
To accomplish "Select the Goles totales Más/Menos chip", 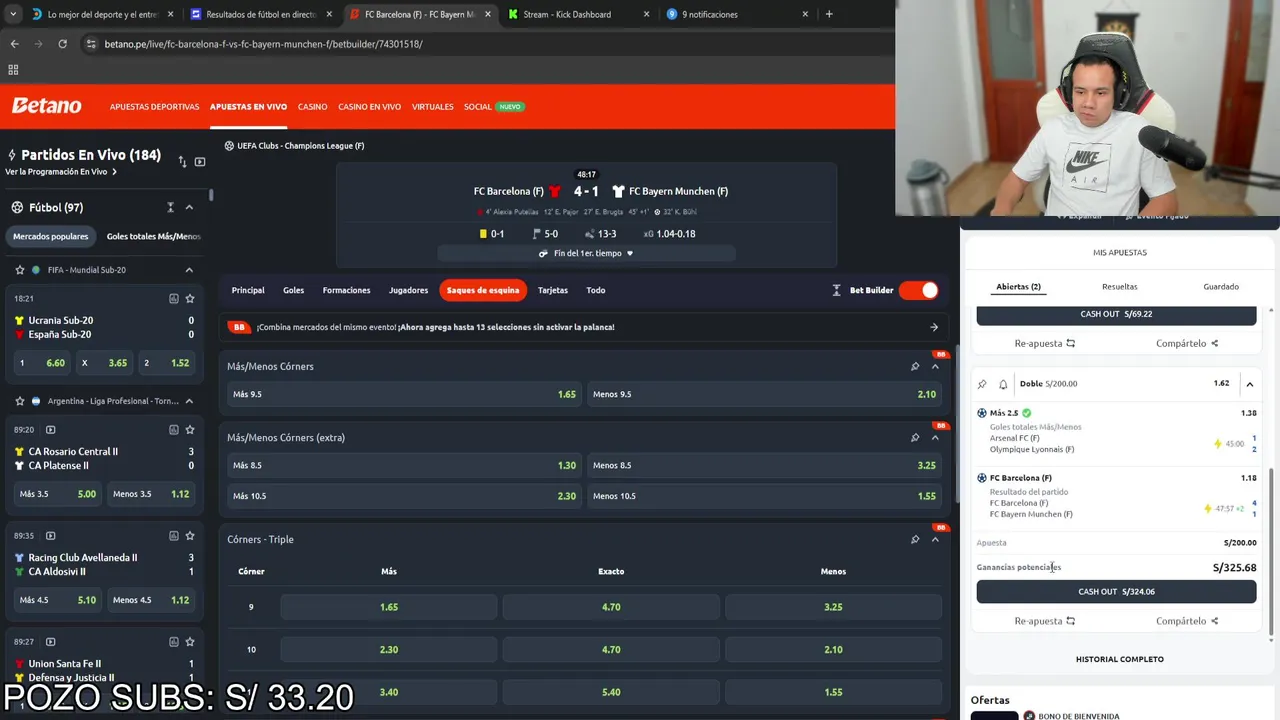I will point(153,236).
